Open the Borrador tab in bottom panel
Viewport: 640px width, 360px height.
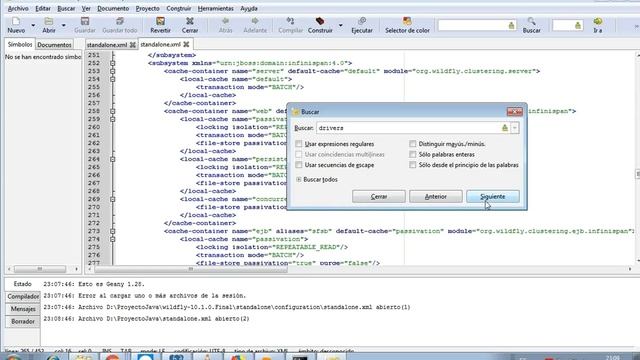(23, 322)
